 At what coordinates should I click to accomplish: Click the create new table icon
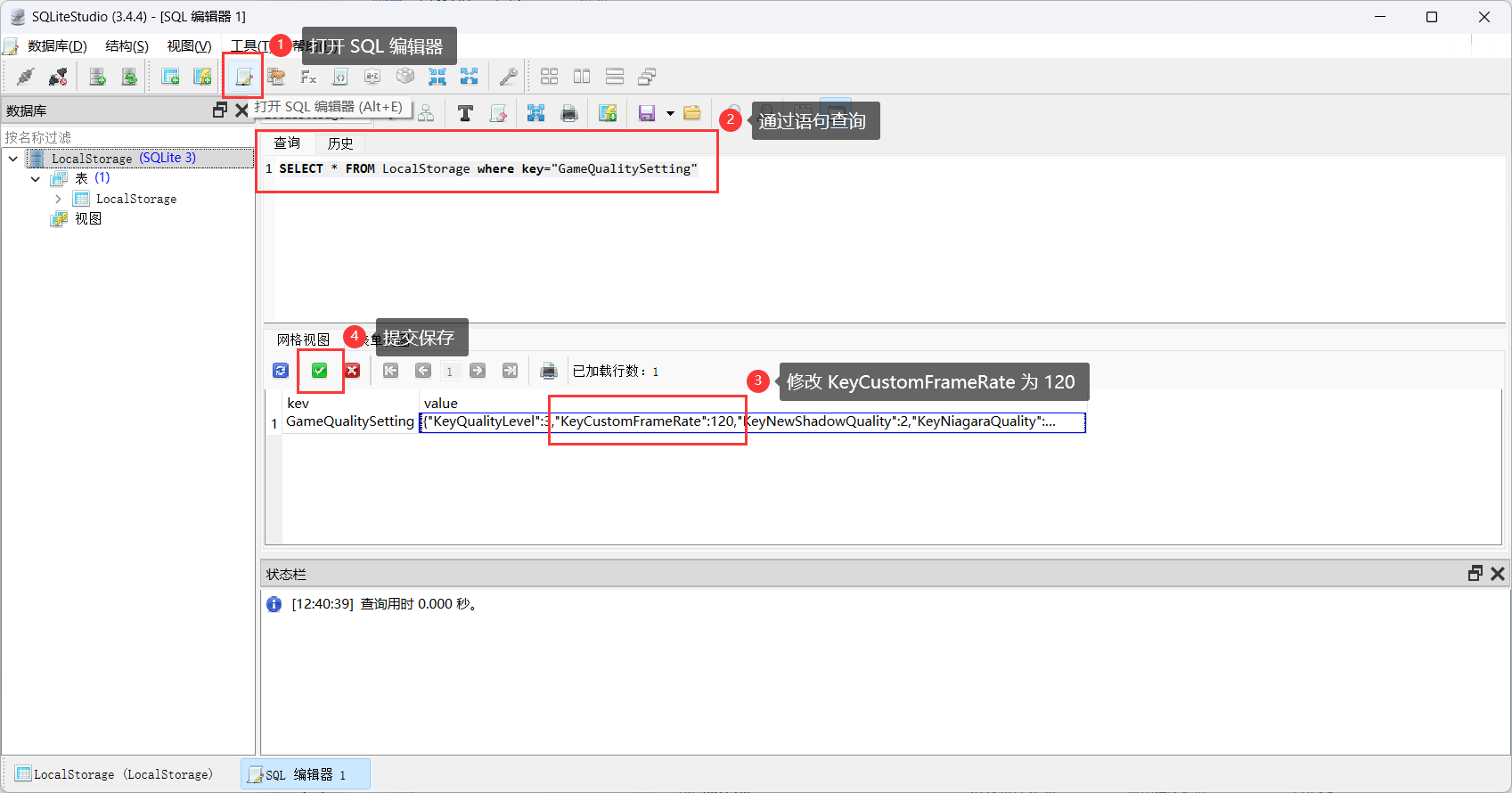pyautogui.click(x=170, y=77)
